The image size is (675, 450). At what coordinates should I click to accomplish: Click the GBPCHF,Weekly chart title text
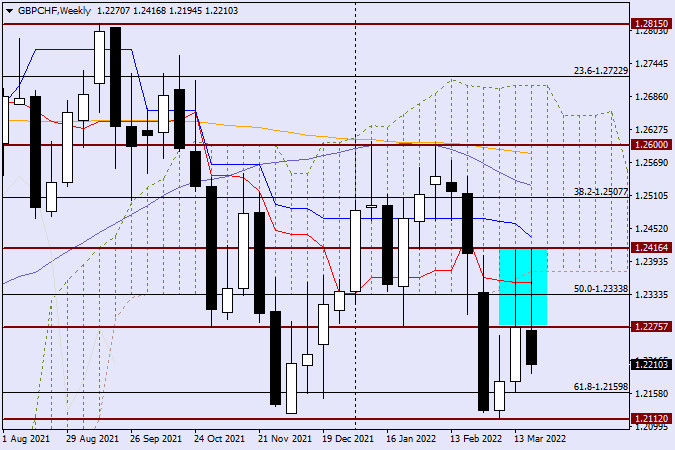pyautogui.click(x=54, y=11)
